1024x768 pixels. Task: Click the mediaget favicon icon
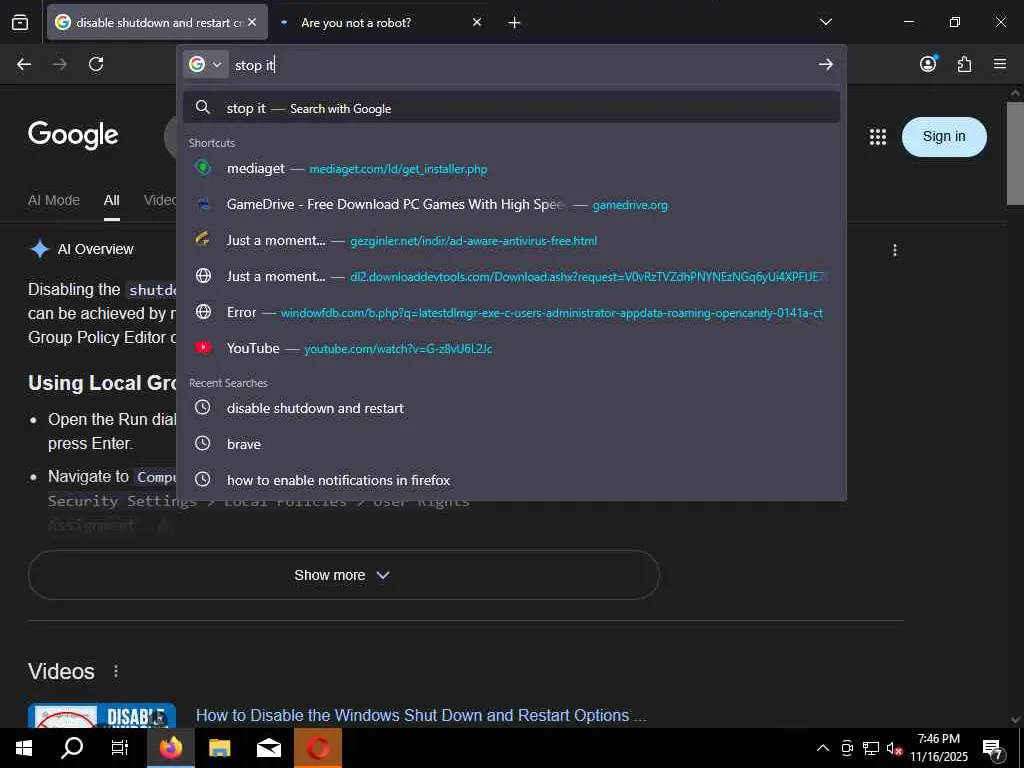203,168
